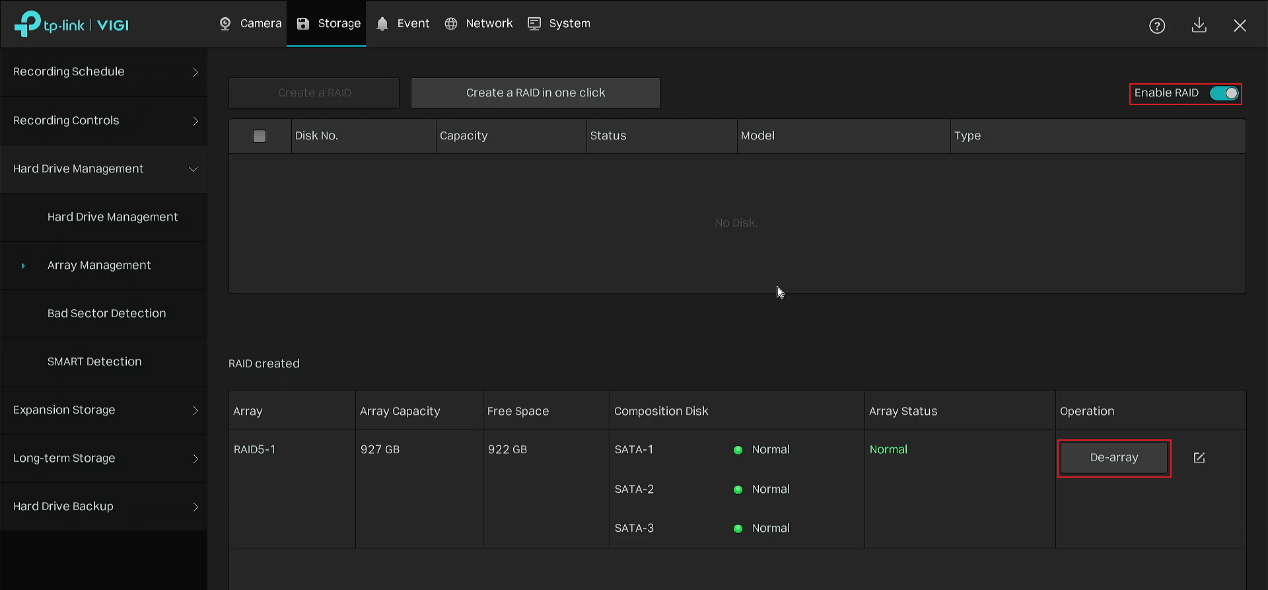Open the Network tab
Image resolution: width=1268 pixels, height=590 pixels.
[479, 23]
